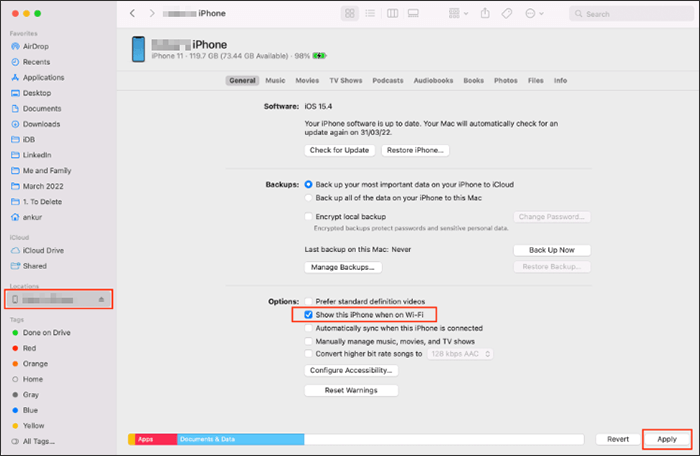The image size is (700, 456).
Task: Filter by Done on Drive tag
Action: pos(46,333)
